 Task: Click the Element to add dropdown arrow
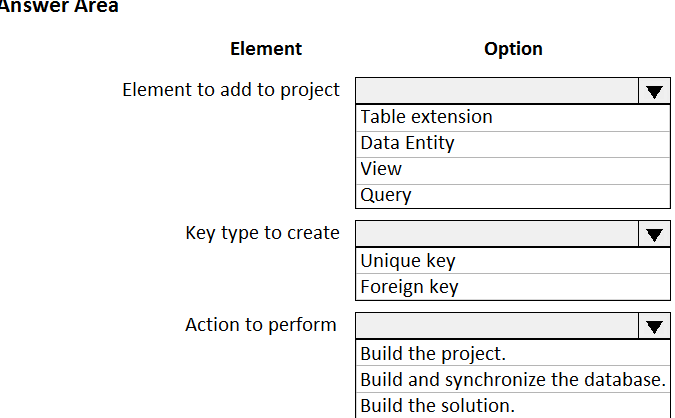[653, 91]
